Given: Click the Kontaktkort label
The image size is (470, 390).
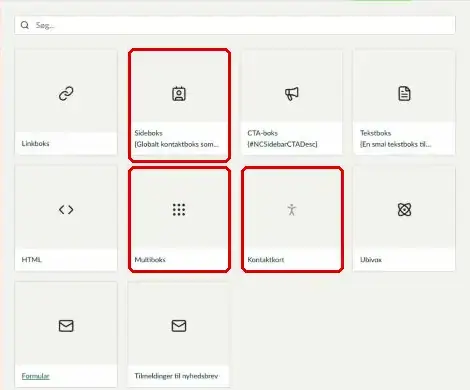Looking at the screenshot, I should click(266, 259).
